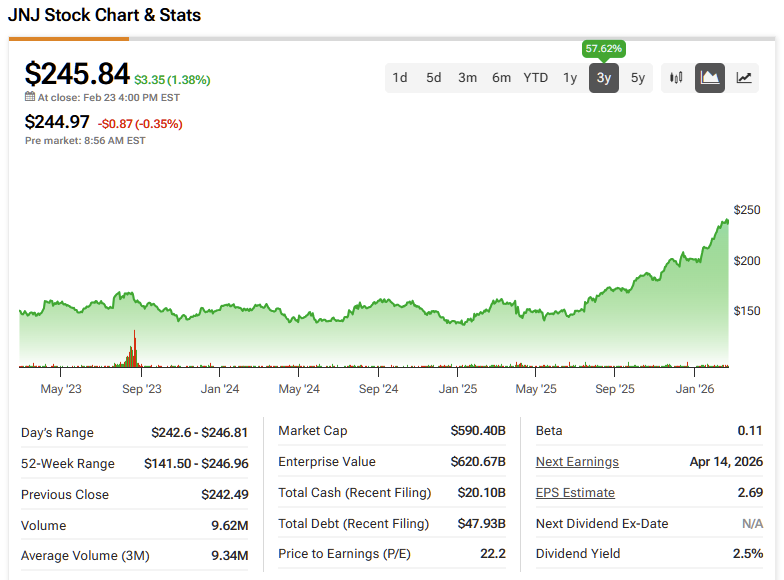
Task: Click the Day's Range label
Action: coord(57,432)
